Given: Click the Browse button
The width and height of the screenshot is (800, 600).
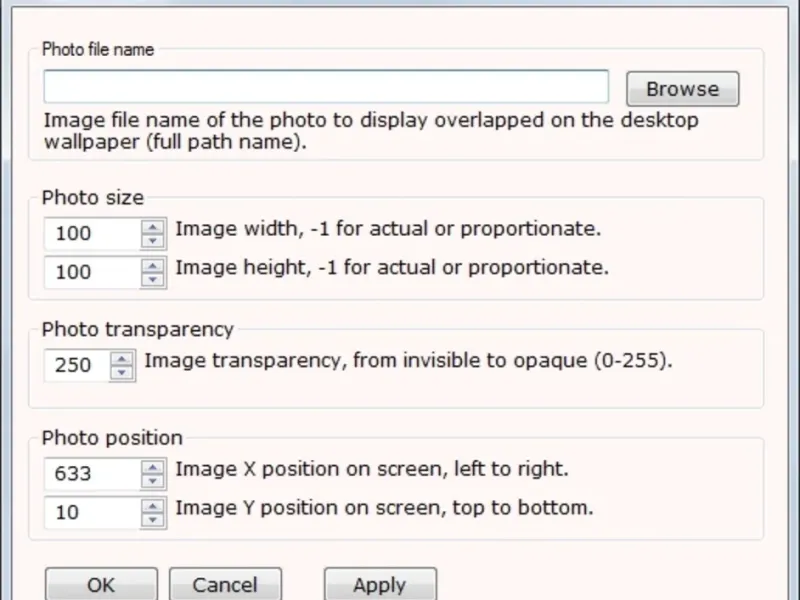Looking at the screenshot, I should (682, 89).
